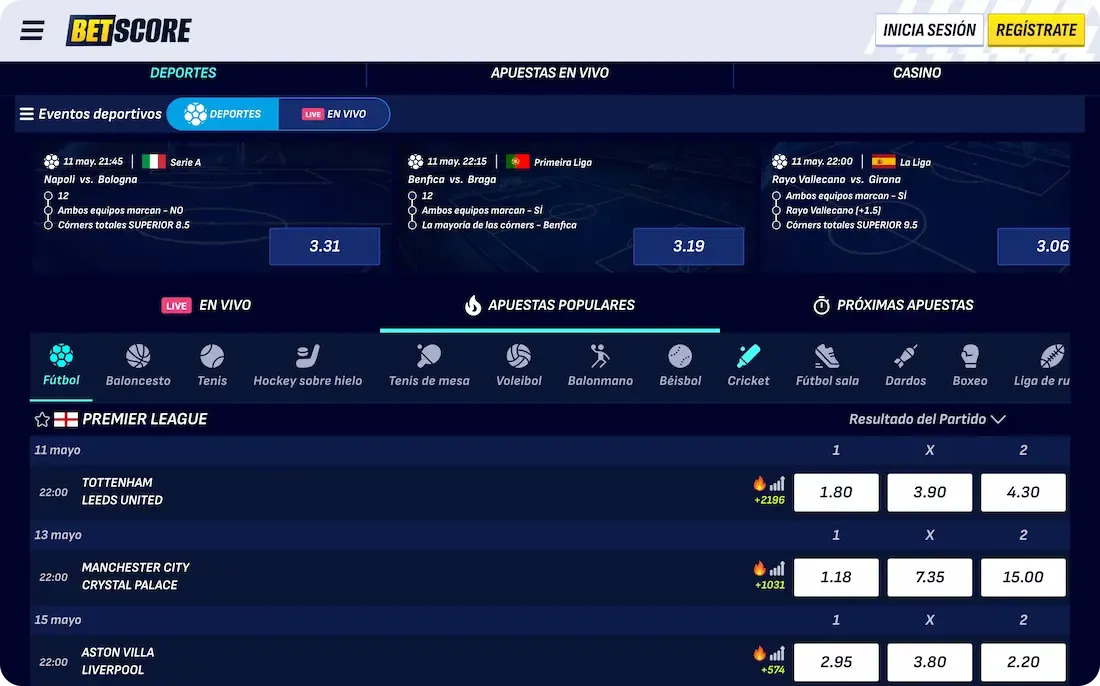This screenshot has width=1100, height=686.
Task: Bet on Tottenham win at 1.80
Action: pyautogui.click(x=836, y=492)
